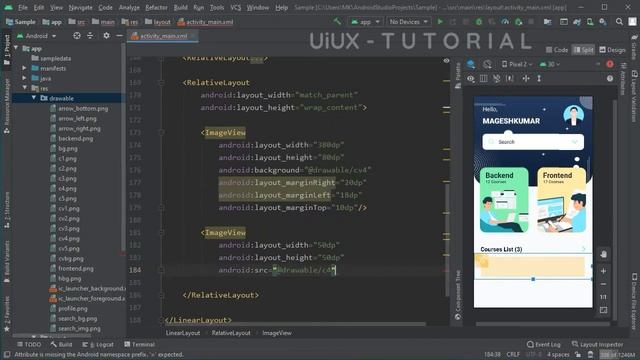Open the No Devices dropdown
This screenshot has height=360, width=640.
[409, 22]
